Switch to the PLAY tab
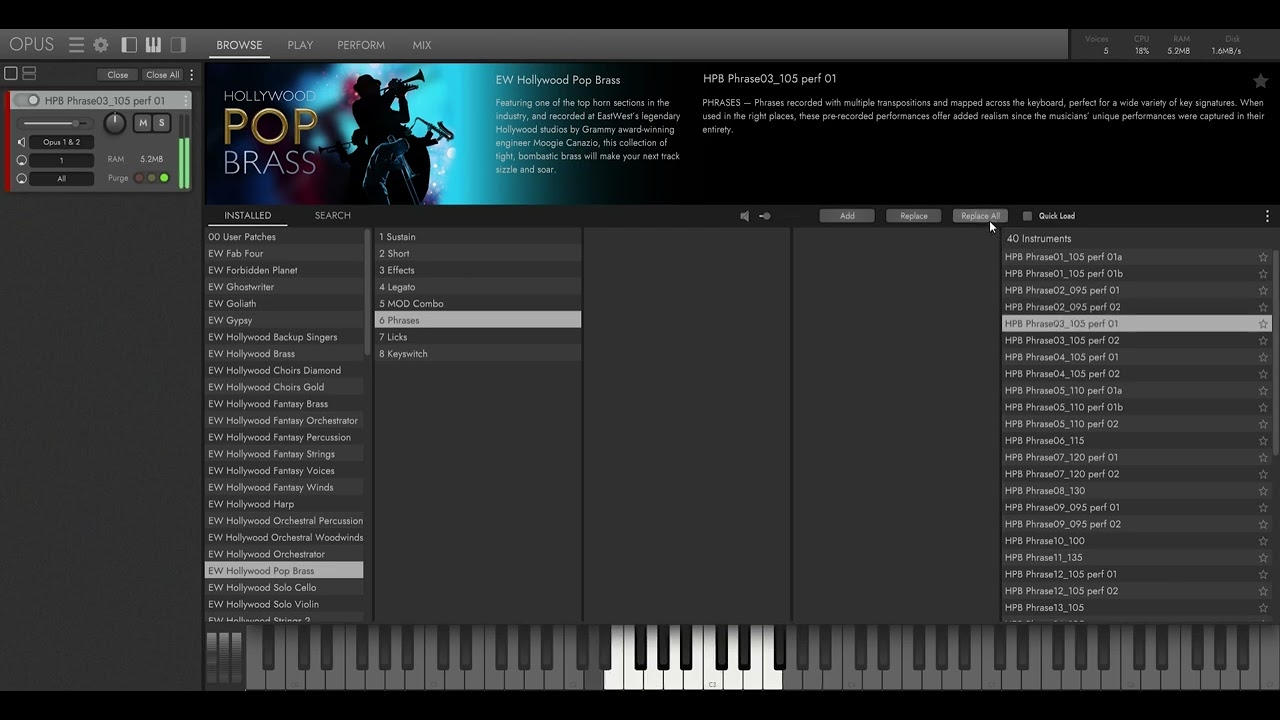1280x720 pixels. [x=300, y=45]
